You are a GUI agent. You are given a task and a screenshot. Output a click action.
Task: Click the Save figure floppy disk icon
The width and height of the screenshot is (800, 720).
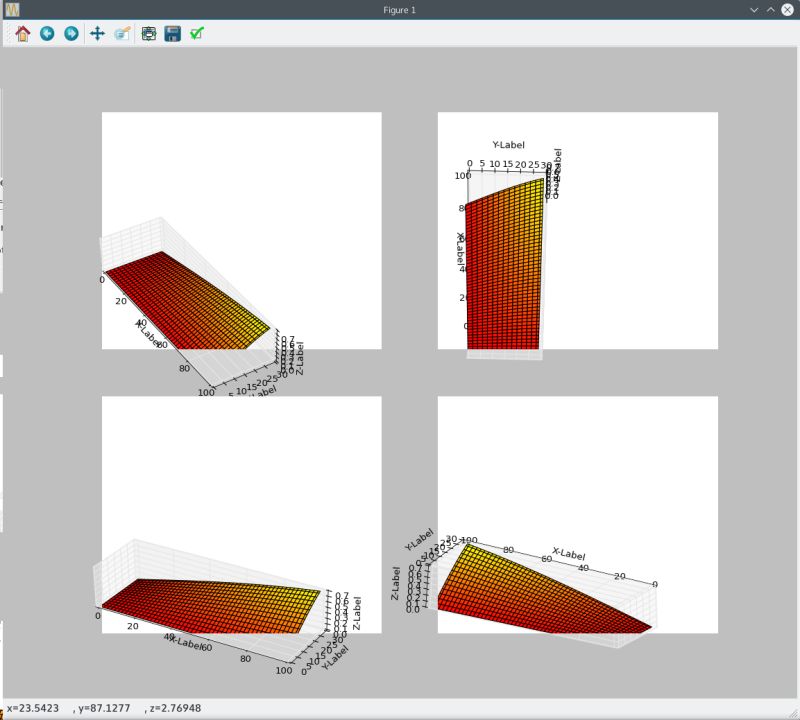tap(171, 33)
